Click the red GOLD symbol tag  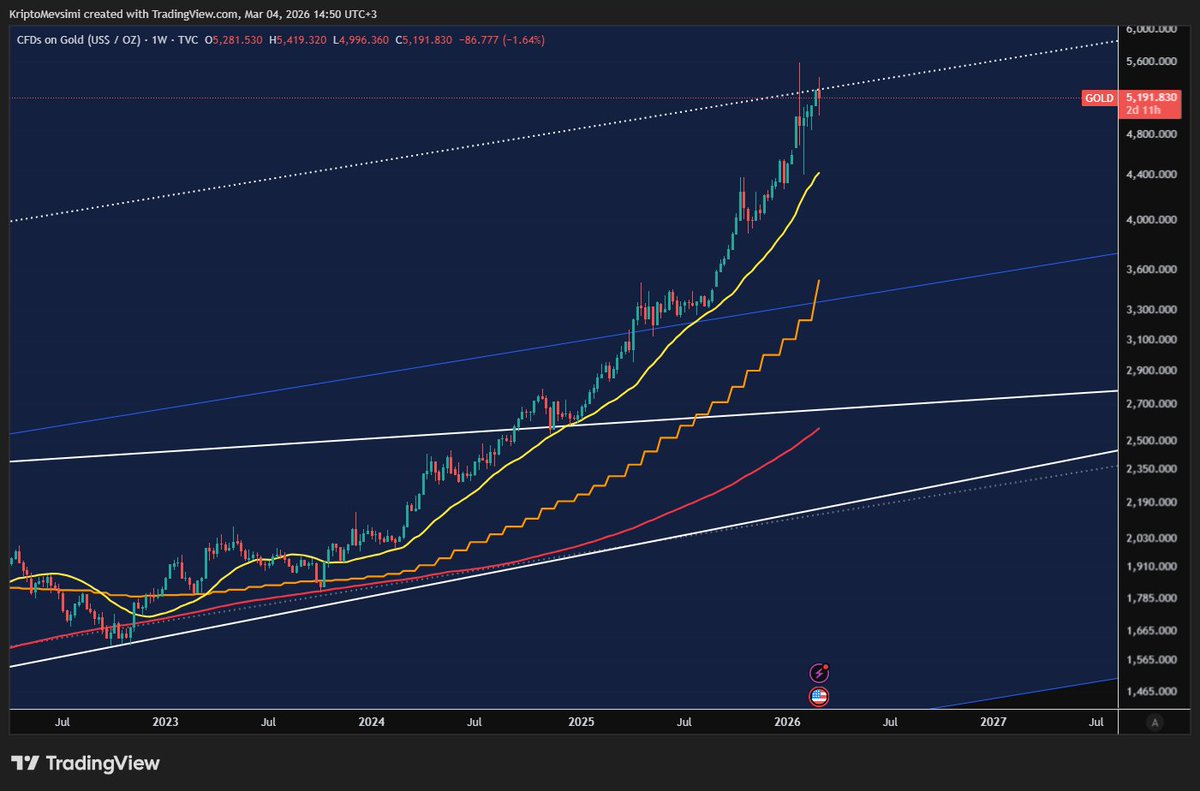click(x=1098, y=98)
